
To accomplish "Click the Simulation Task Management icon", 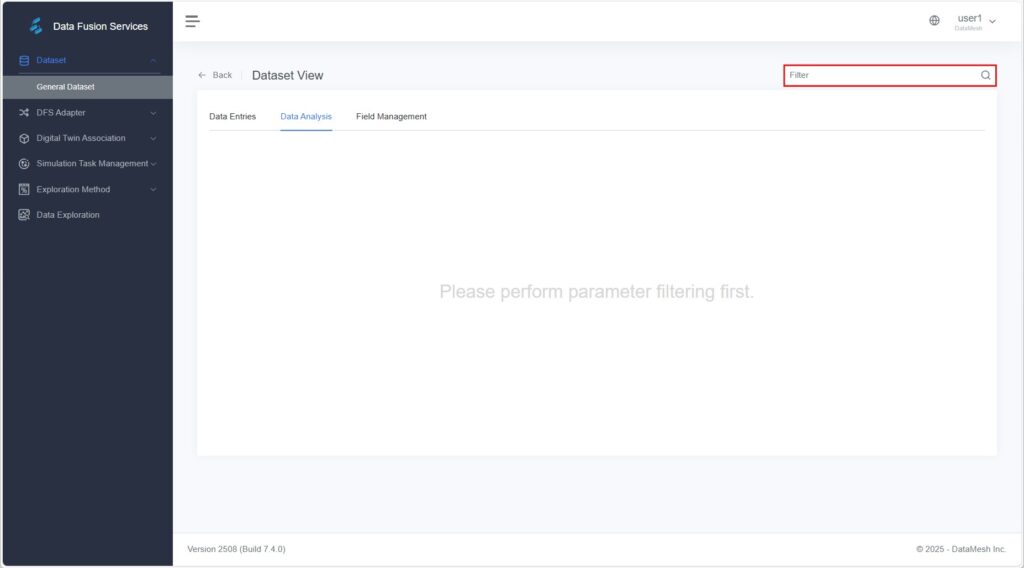I will click(24, 164).
